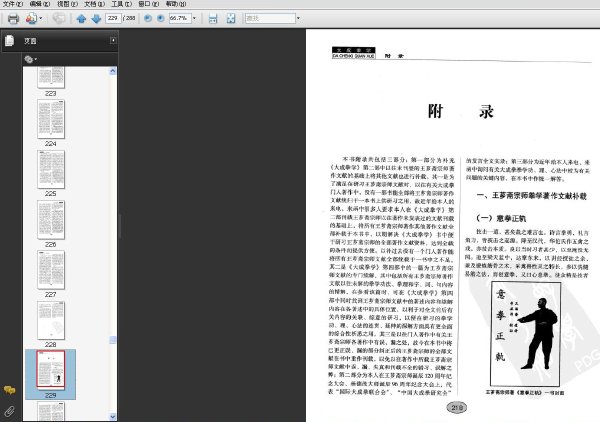600x422 pixels.
Task: Select the page 228 thumbnail
Action: tap(51, 320)
